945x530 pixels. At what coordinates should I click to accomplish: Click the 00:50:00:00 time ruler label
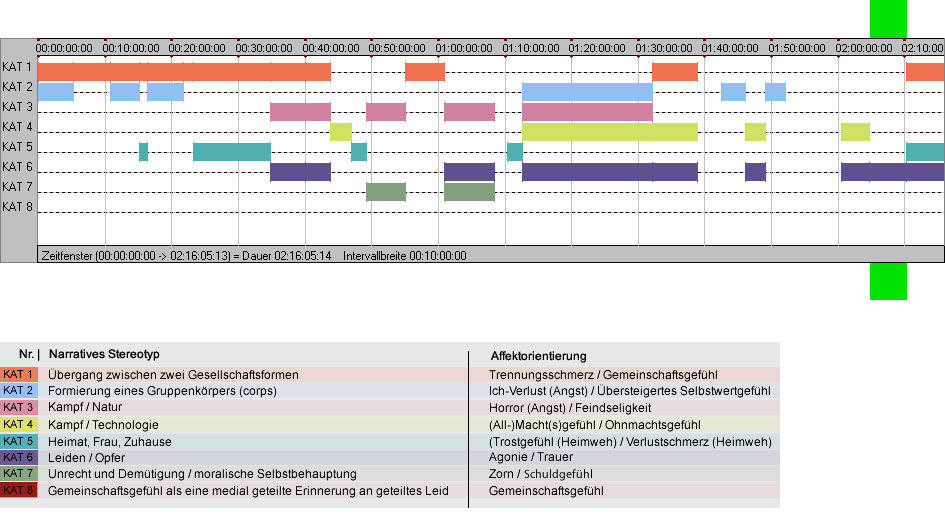pos(397,48)
